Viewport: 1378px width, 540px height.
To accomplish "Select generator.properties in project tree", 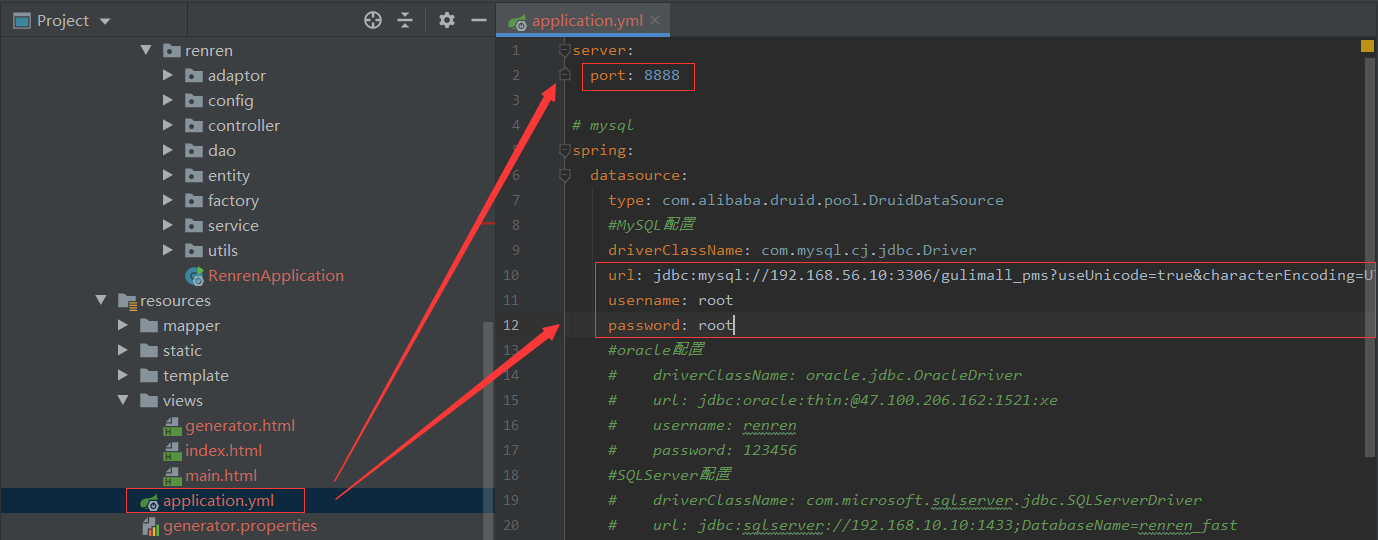I will (x=240, y=525).
